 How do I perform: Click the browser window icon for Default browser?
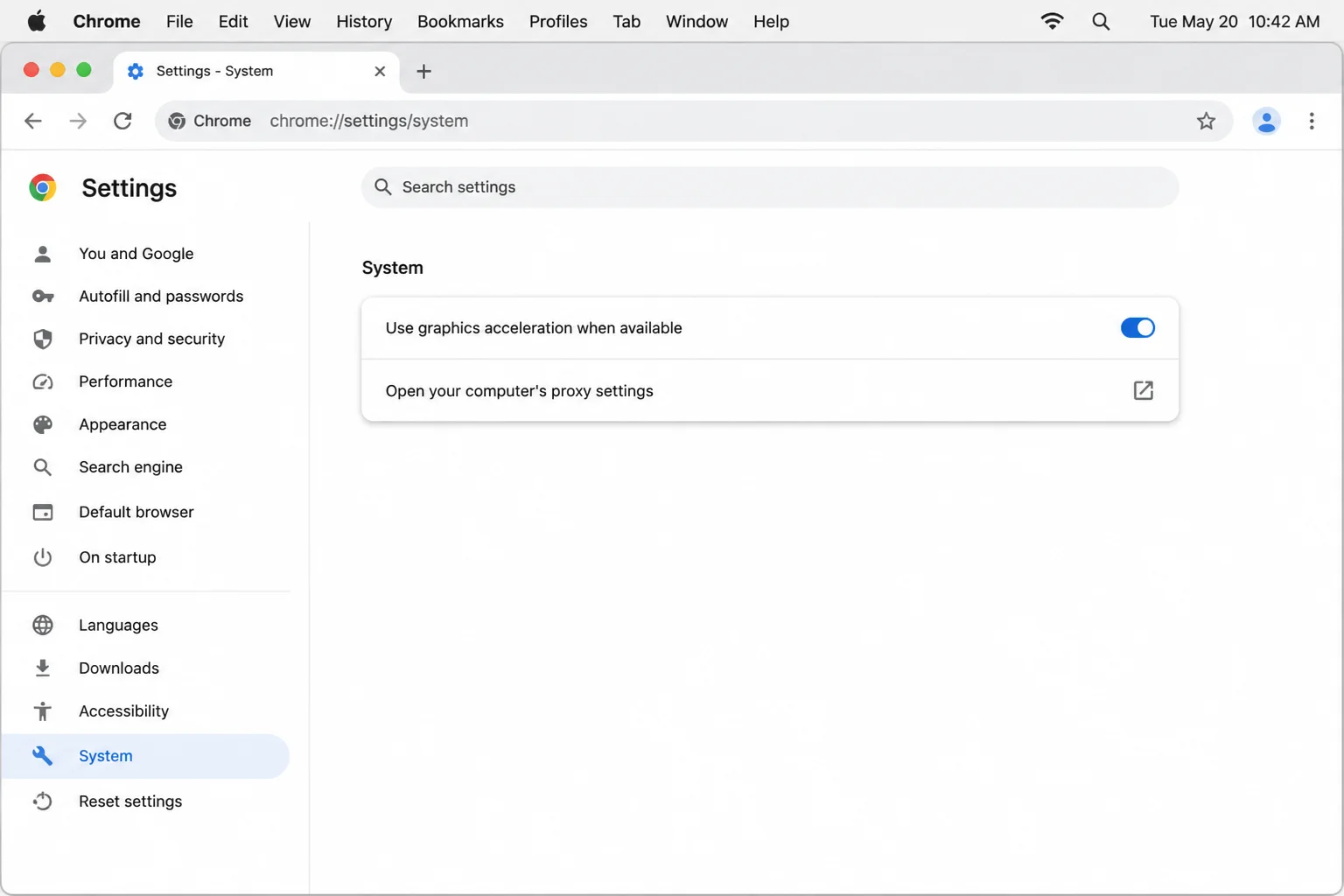coord(42,512)
